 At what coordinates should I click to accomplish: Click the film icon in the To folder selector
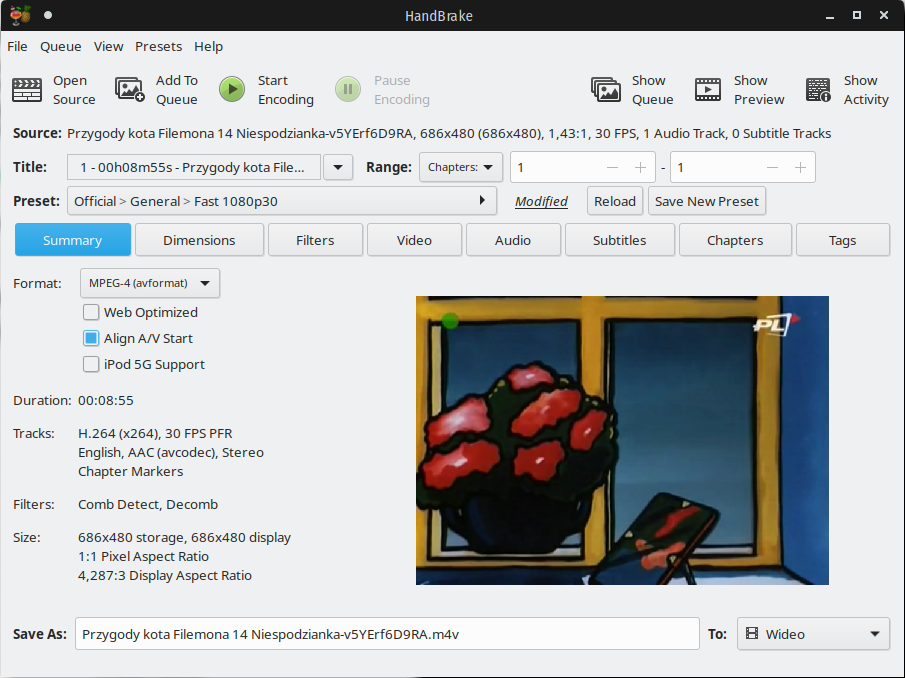751,634
